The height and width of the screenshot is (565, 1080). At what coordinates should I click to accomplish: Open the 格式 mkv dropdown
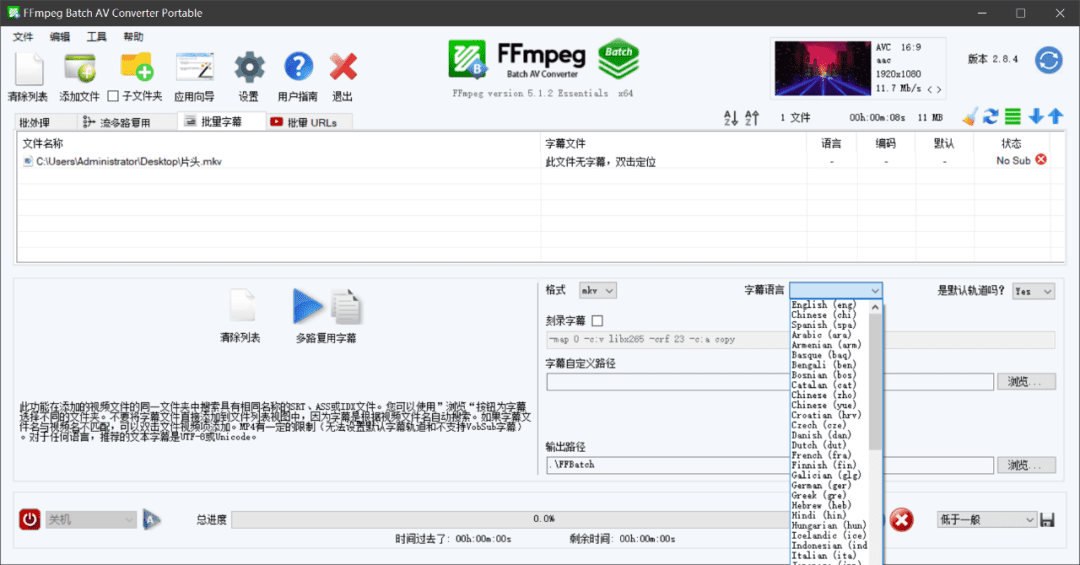pos(598,290)
